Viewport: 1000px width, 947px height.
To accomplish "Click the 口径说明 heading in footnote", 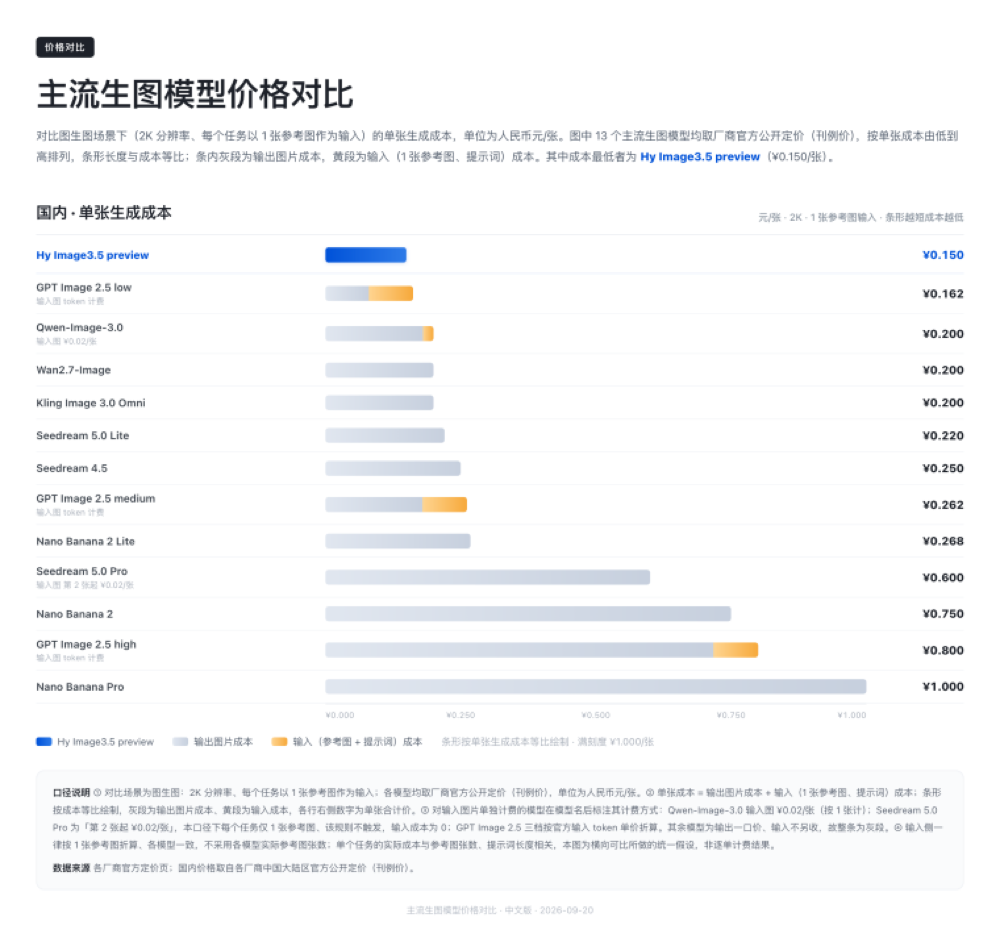I will [71, 793].
